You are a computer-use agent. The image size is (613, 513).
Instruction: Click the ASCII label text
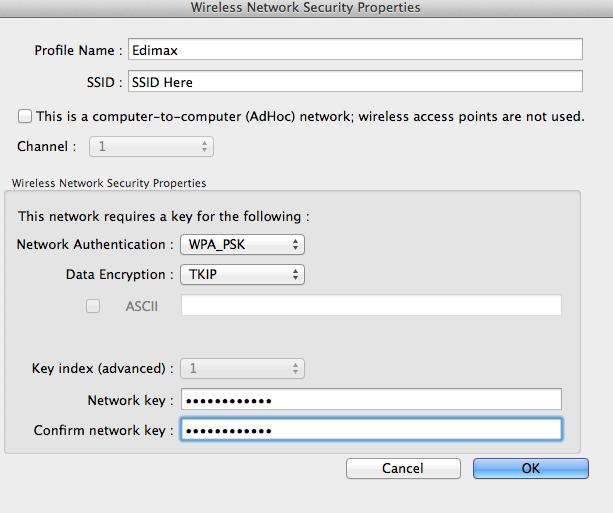tap(142, 306)
